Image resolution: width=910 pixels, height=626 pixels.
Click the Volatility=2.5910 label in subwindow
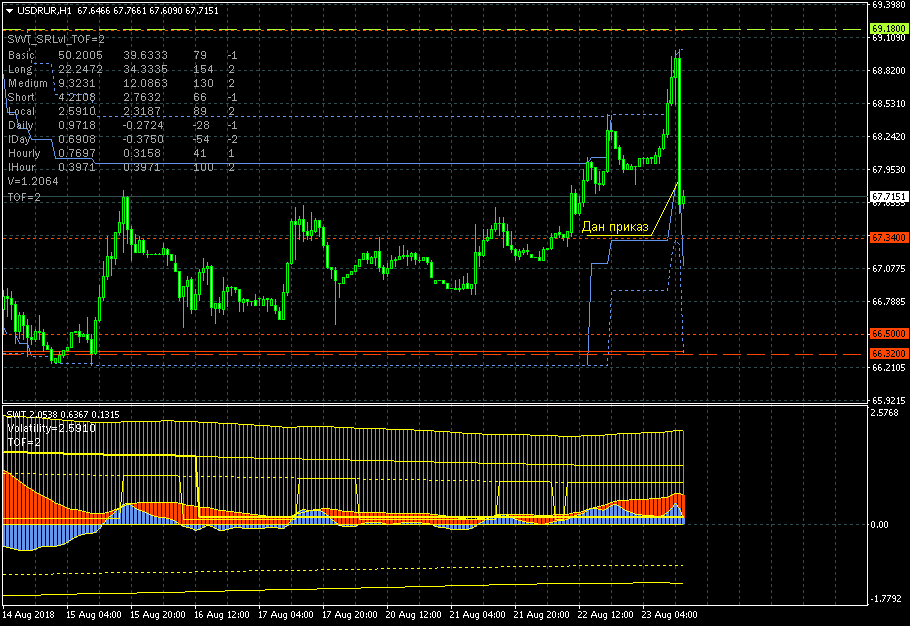51,428
